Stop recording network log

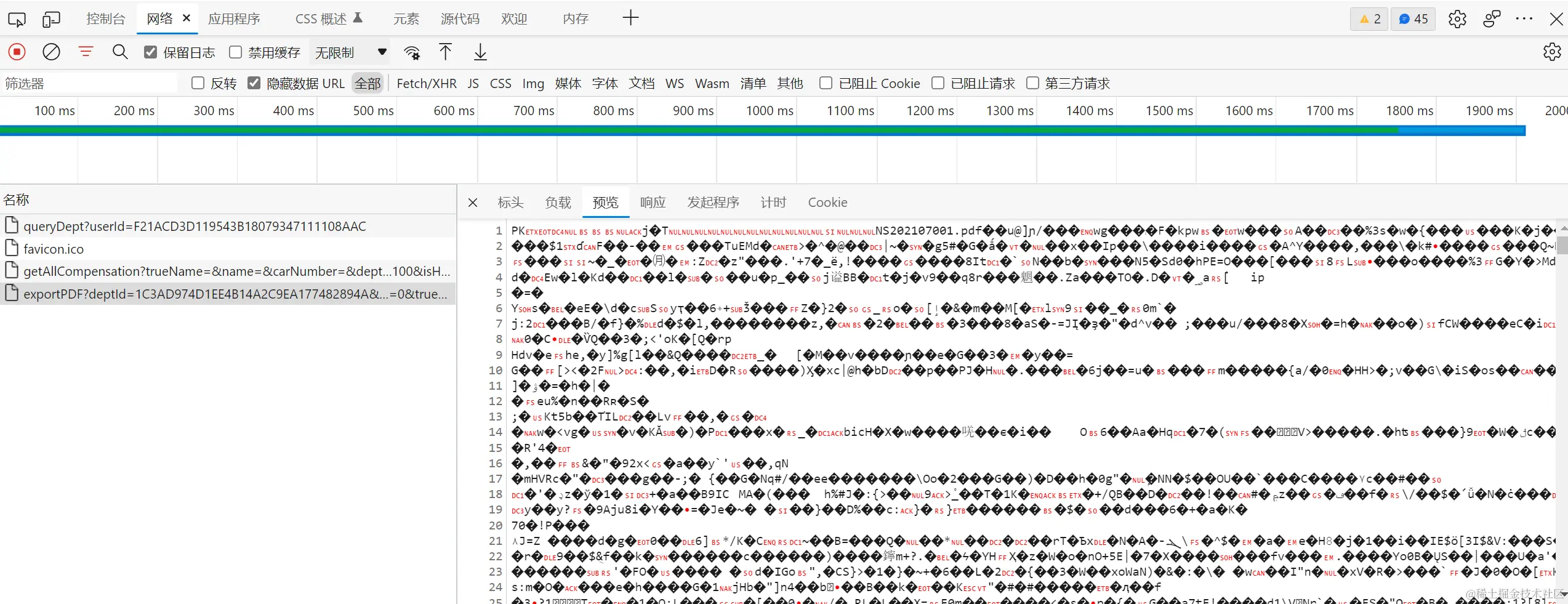[17, 52]
